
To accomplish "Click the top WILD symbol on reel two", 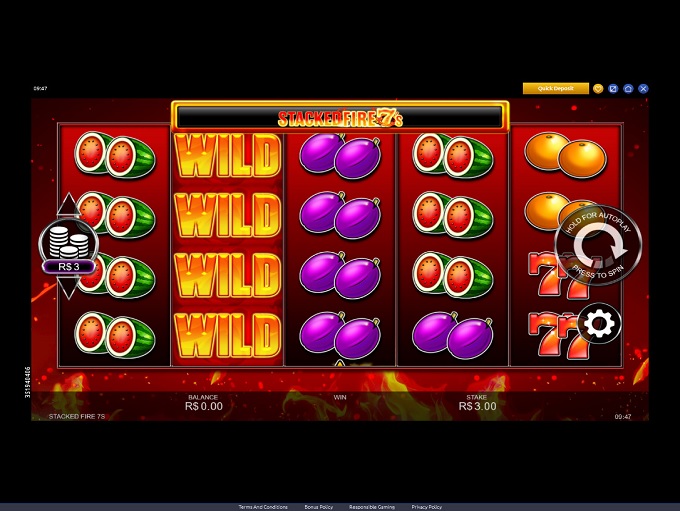I will click(228, 156).
